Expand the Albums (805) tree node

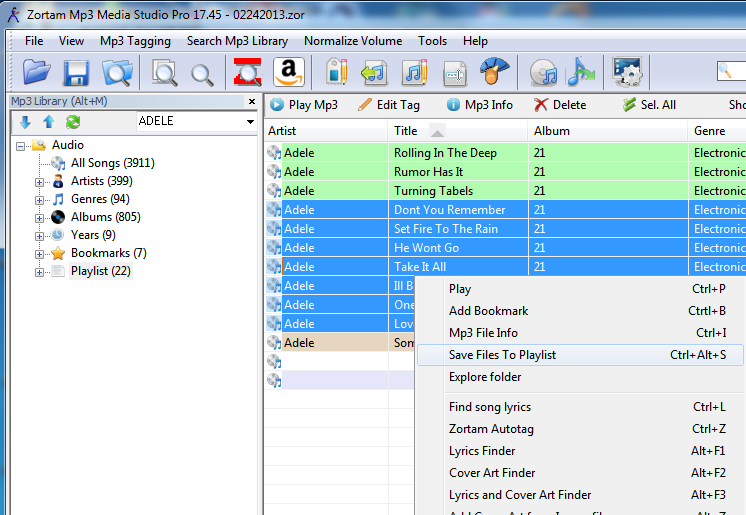click(x=40, y=217)
